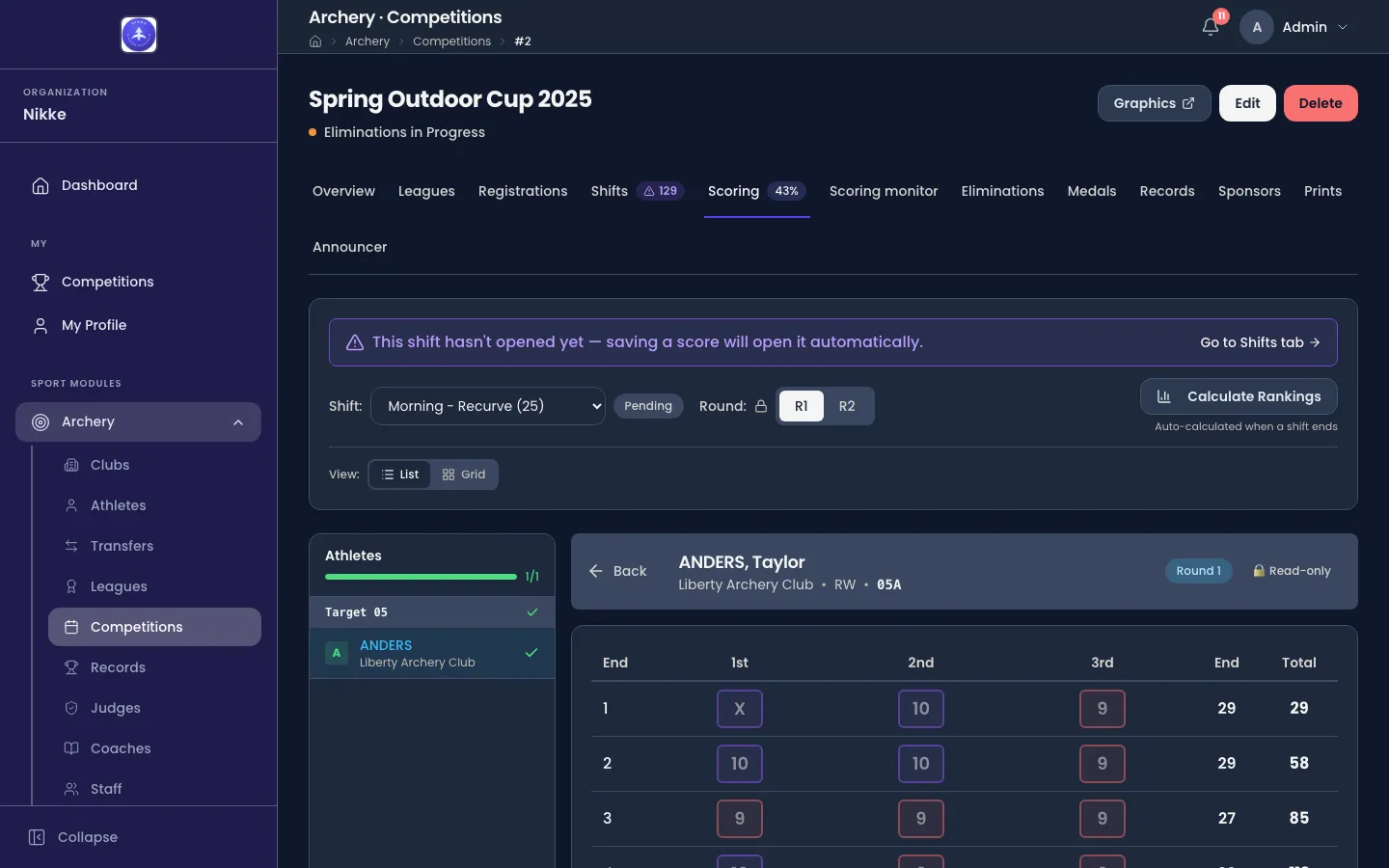
Task: Click the Transfers arrows icon
Action: pyautogui.click(x=71, y=546)
